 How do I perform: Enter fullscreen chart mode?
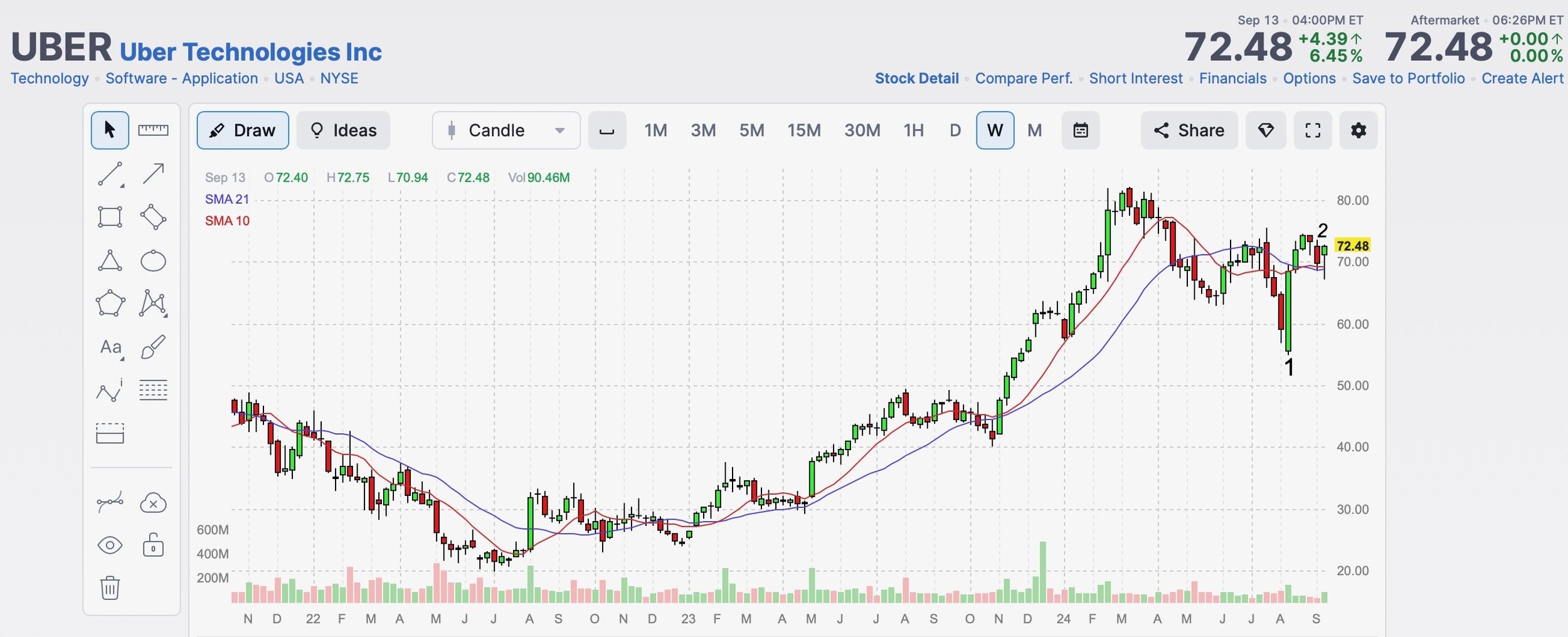click(x=1313, y=130)
